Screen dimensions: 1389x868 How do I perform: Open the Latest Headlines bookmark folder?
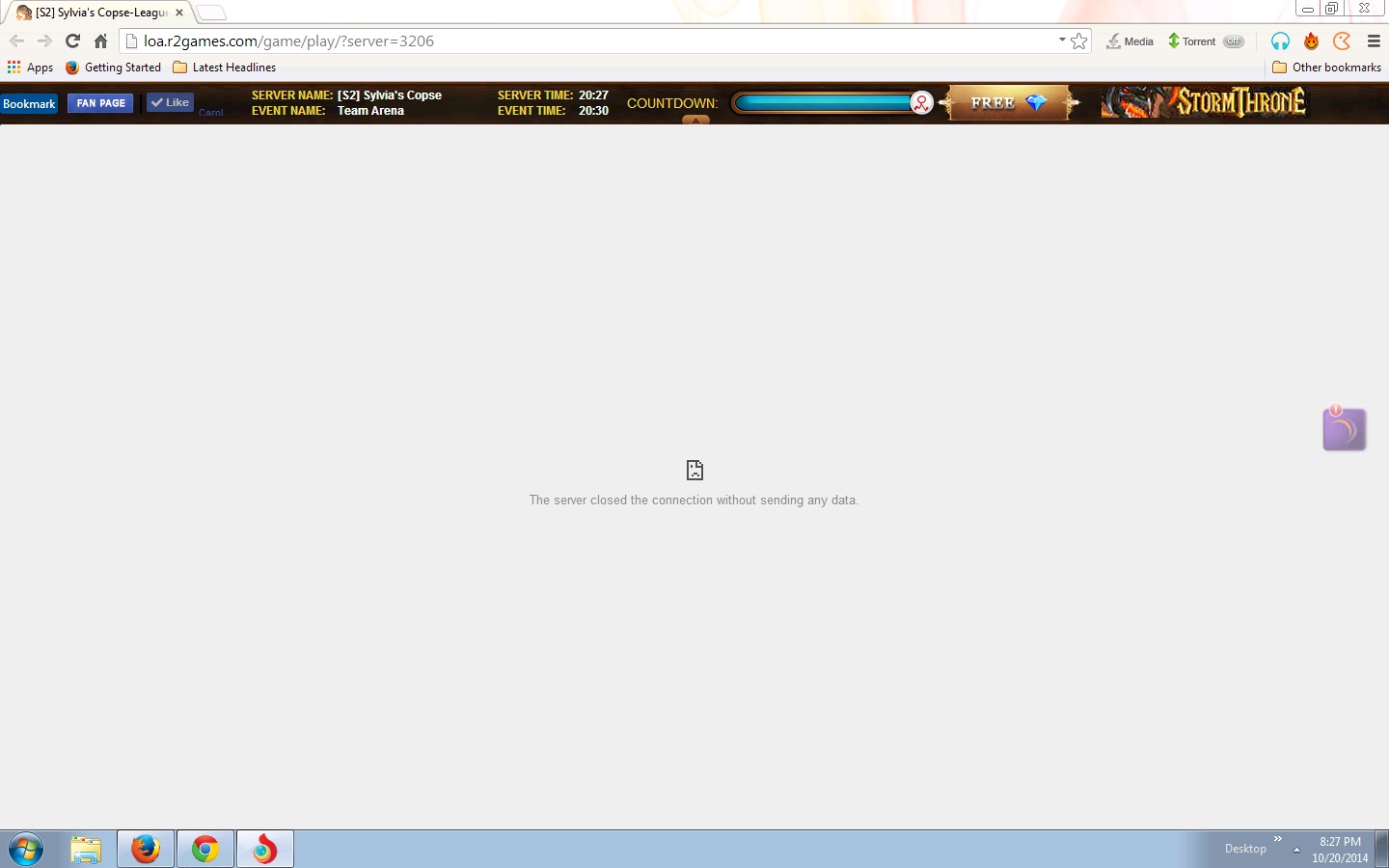click(224, 68)
